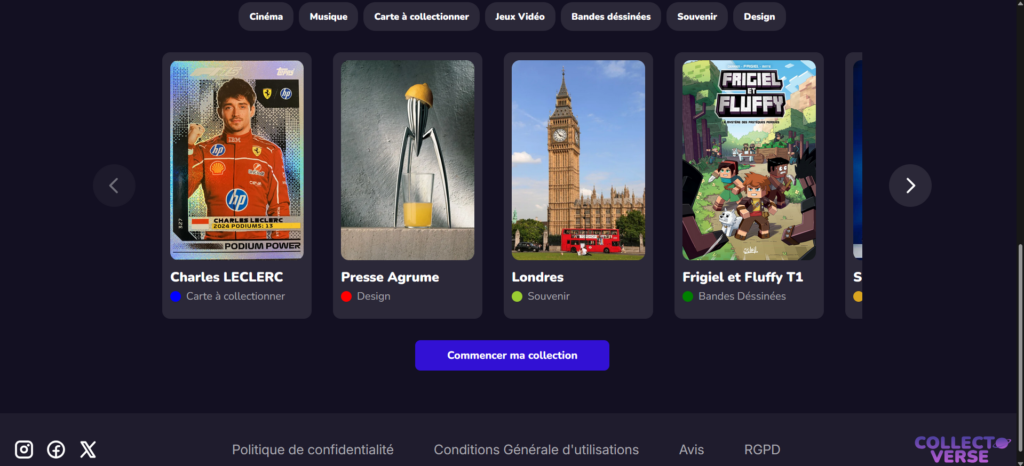Advance carousel with the right arrow

[910, 186]
